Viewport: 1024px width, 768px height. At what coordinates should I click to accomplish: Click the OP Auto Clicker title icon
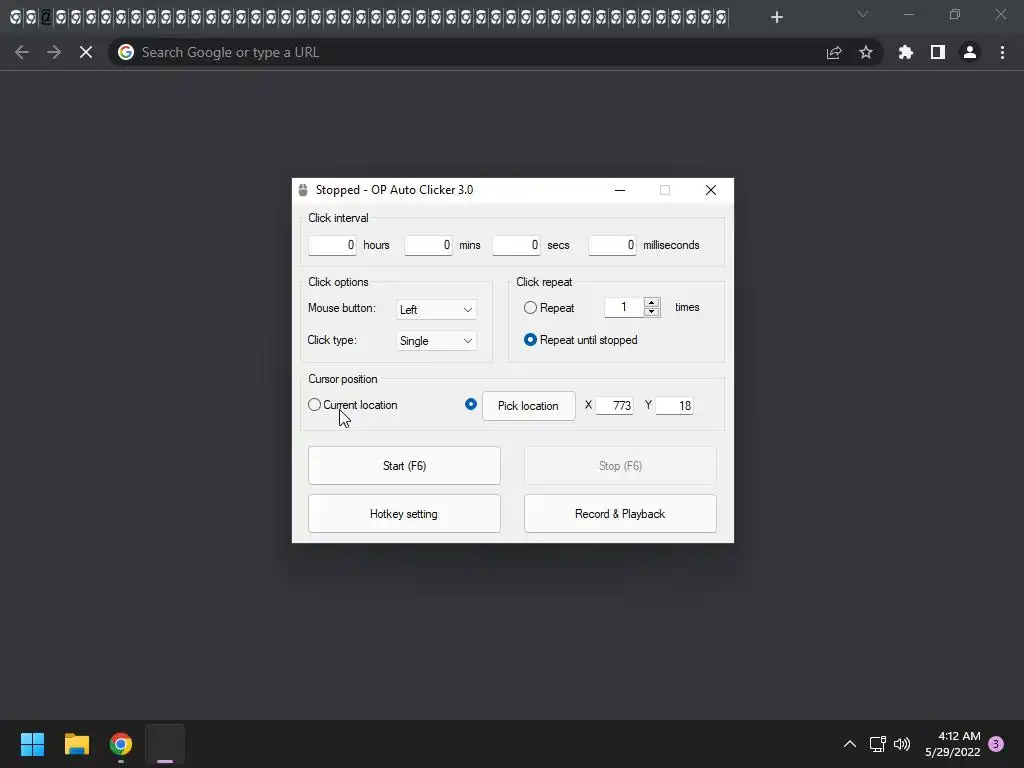(x=303, y=190)
